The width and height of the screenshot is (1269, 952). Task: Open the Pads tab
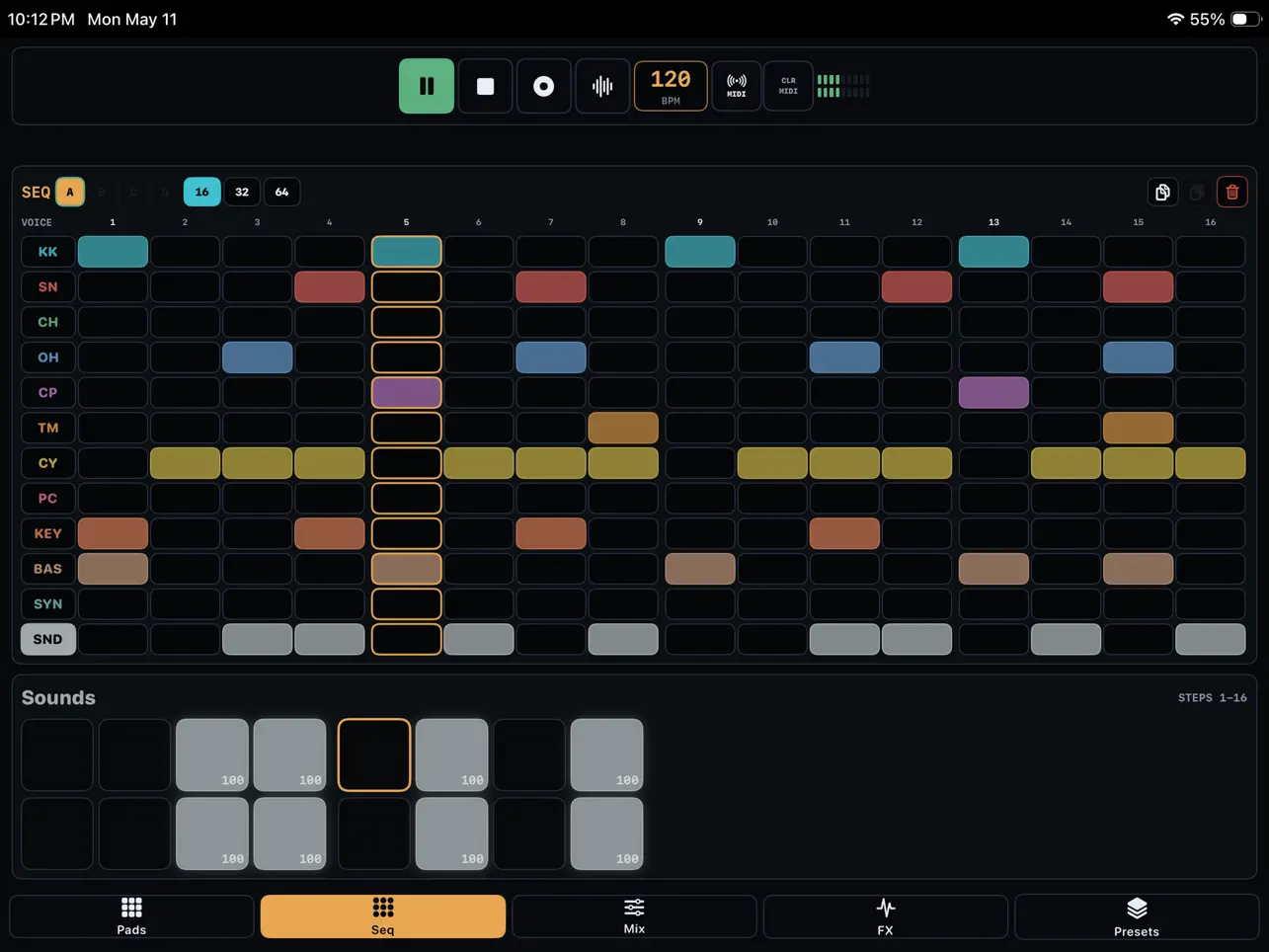pos(131,916)
